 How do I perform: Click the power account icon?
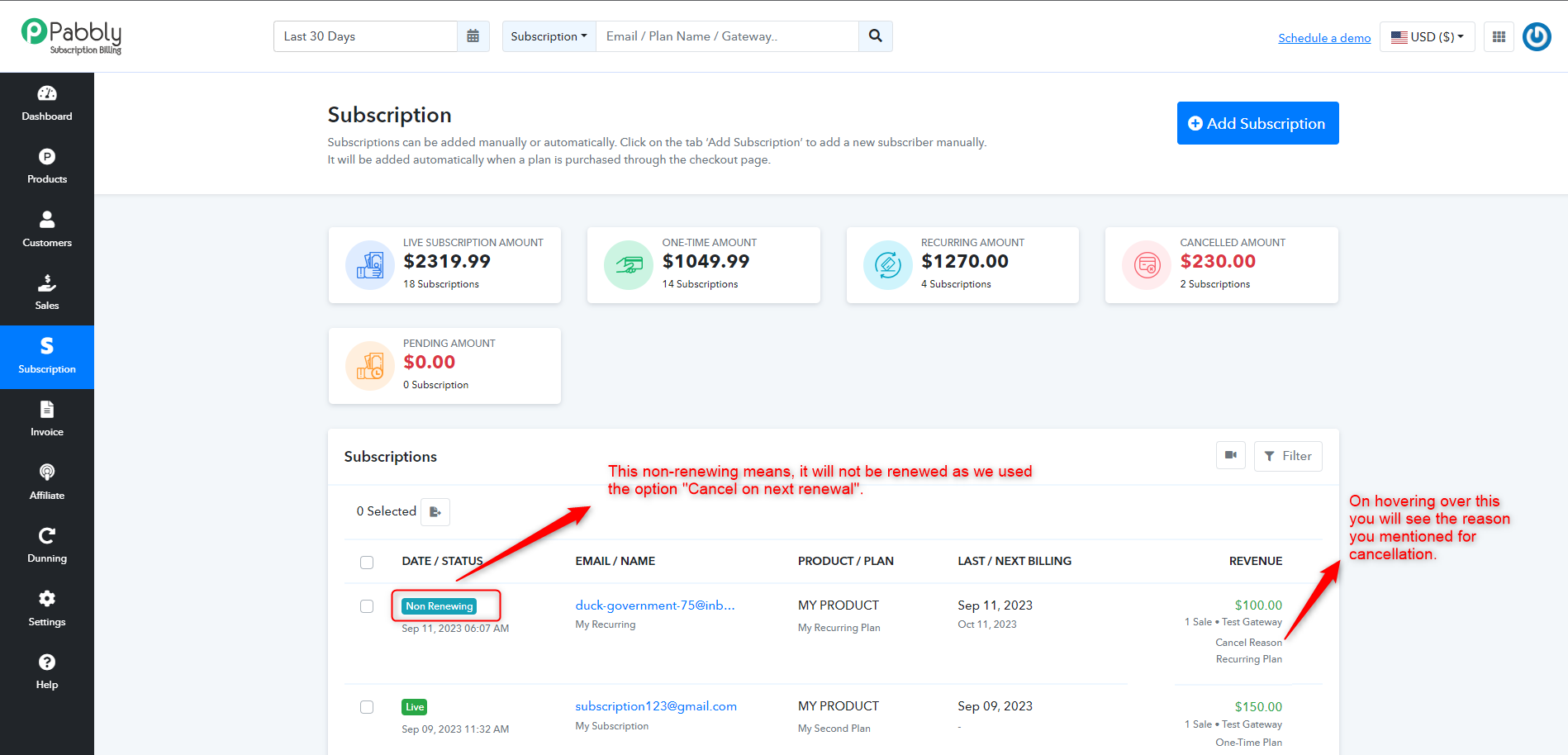click(x=1537, y=36)
